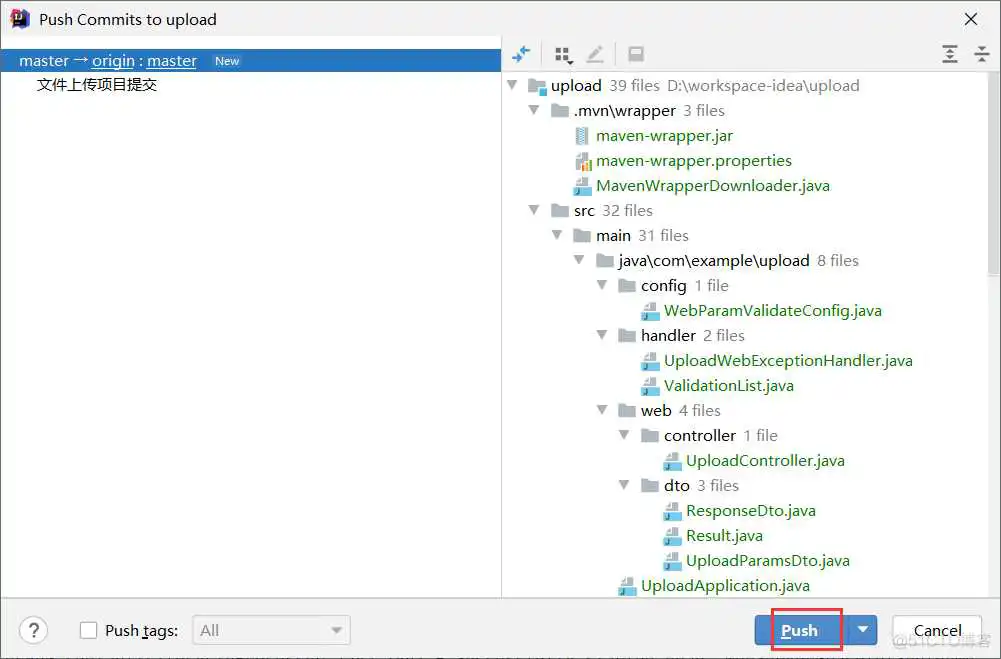This screenshot has width=1001, height=659.
Task: Open the Push tags 'All' combo box
Action: pos(270,630)
